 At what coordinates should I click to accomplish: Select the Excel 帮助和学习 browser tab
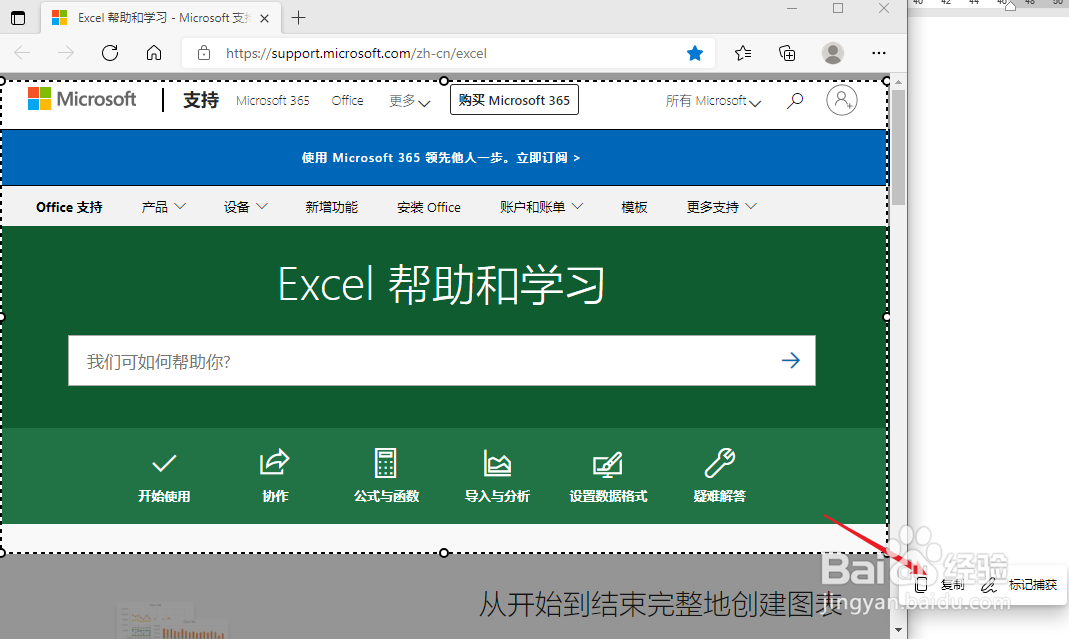(x=160, y=18)
